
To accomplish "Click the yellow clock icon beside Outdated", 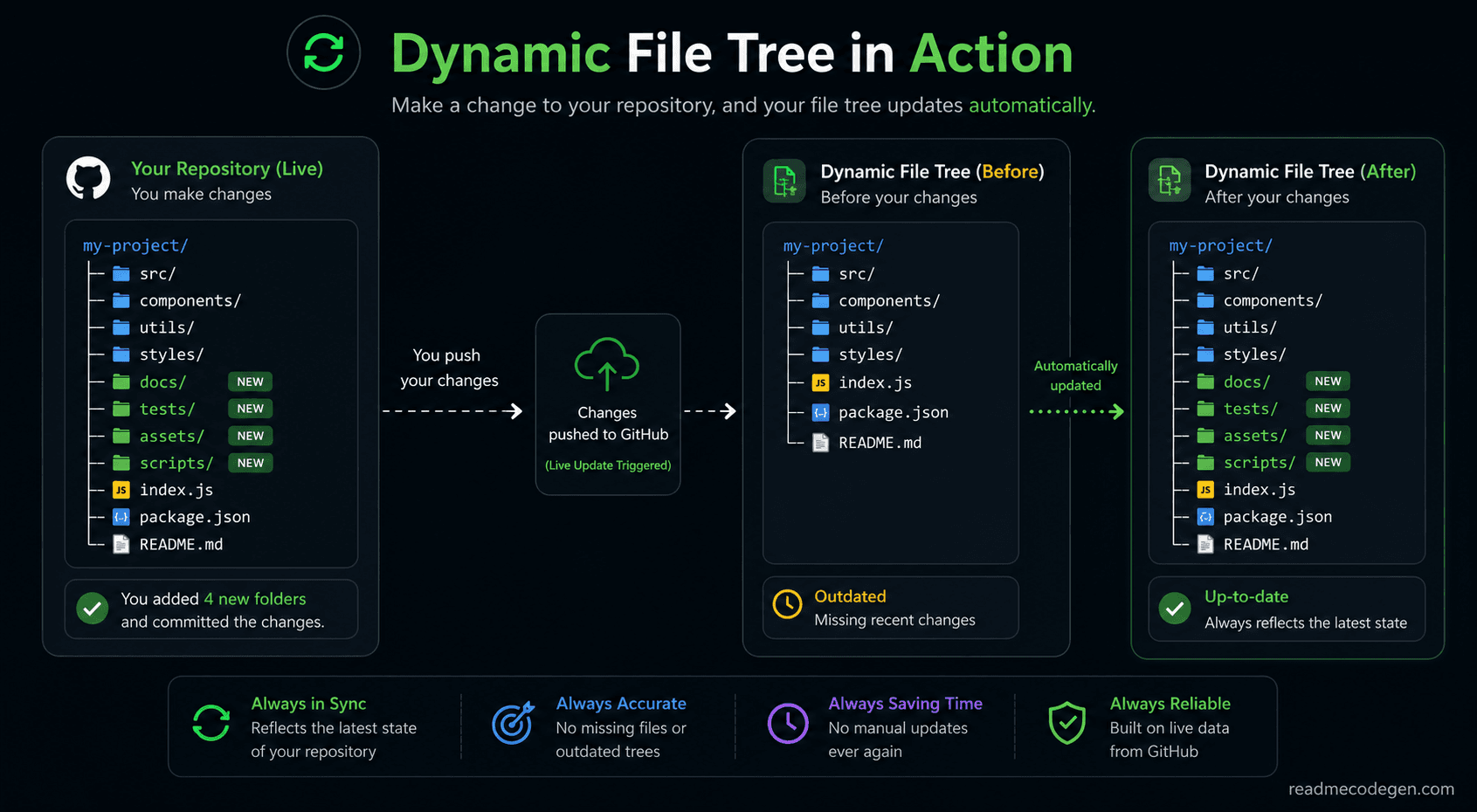I will [787, 604].
